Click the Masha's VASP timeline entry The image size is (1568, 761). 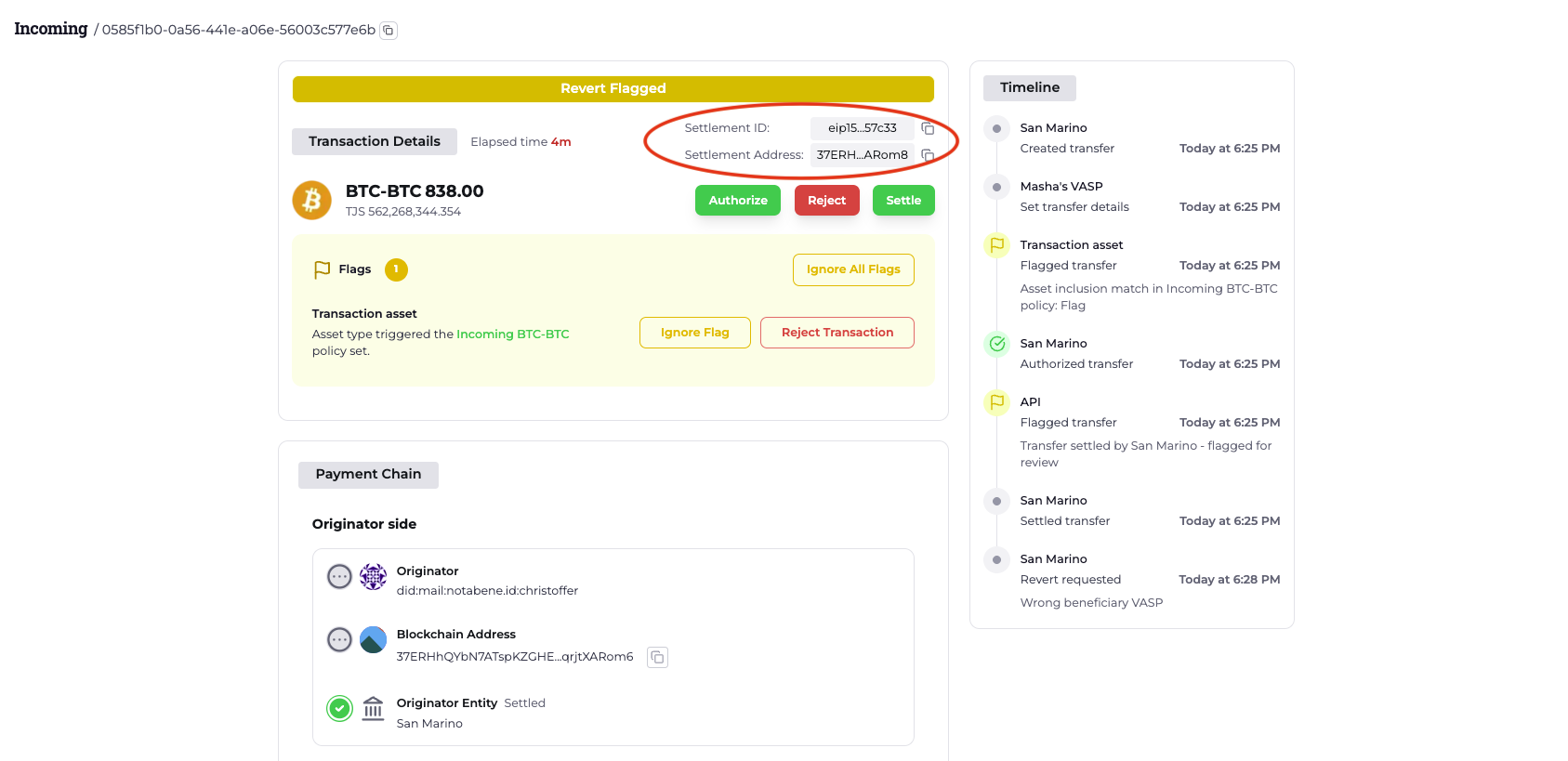point(1061,187)
